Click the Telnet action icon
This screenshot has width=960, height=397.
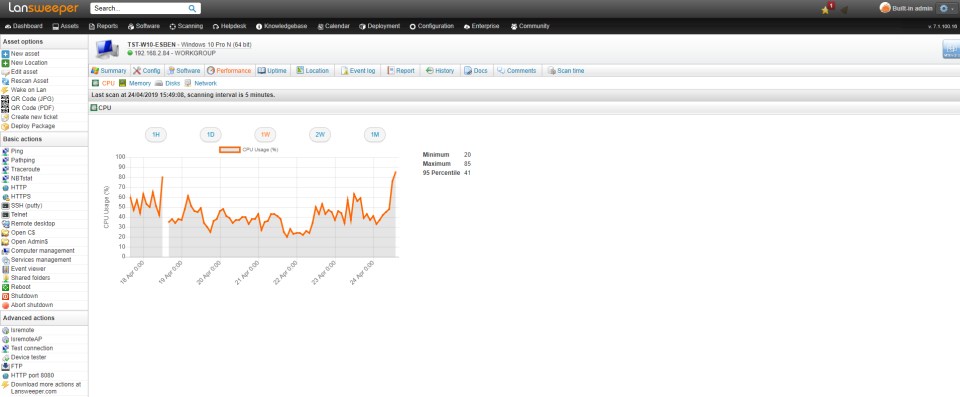click(6, 214)
